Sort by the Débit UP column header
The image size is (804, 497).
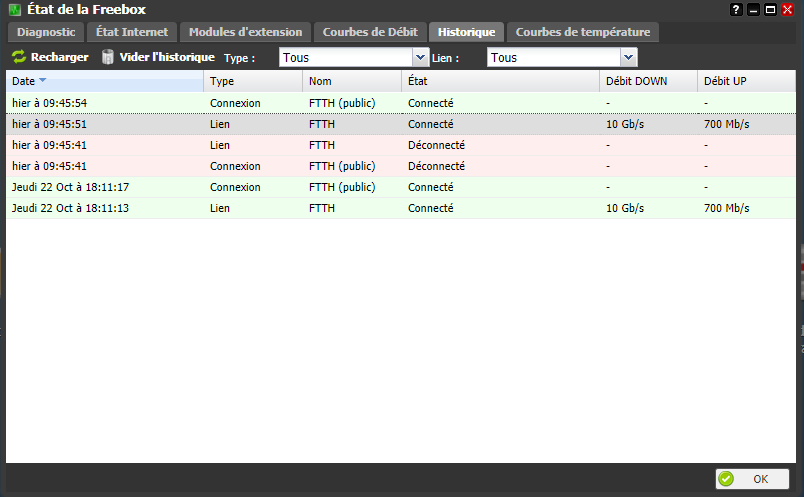[747, 81]
